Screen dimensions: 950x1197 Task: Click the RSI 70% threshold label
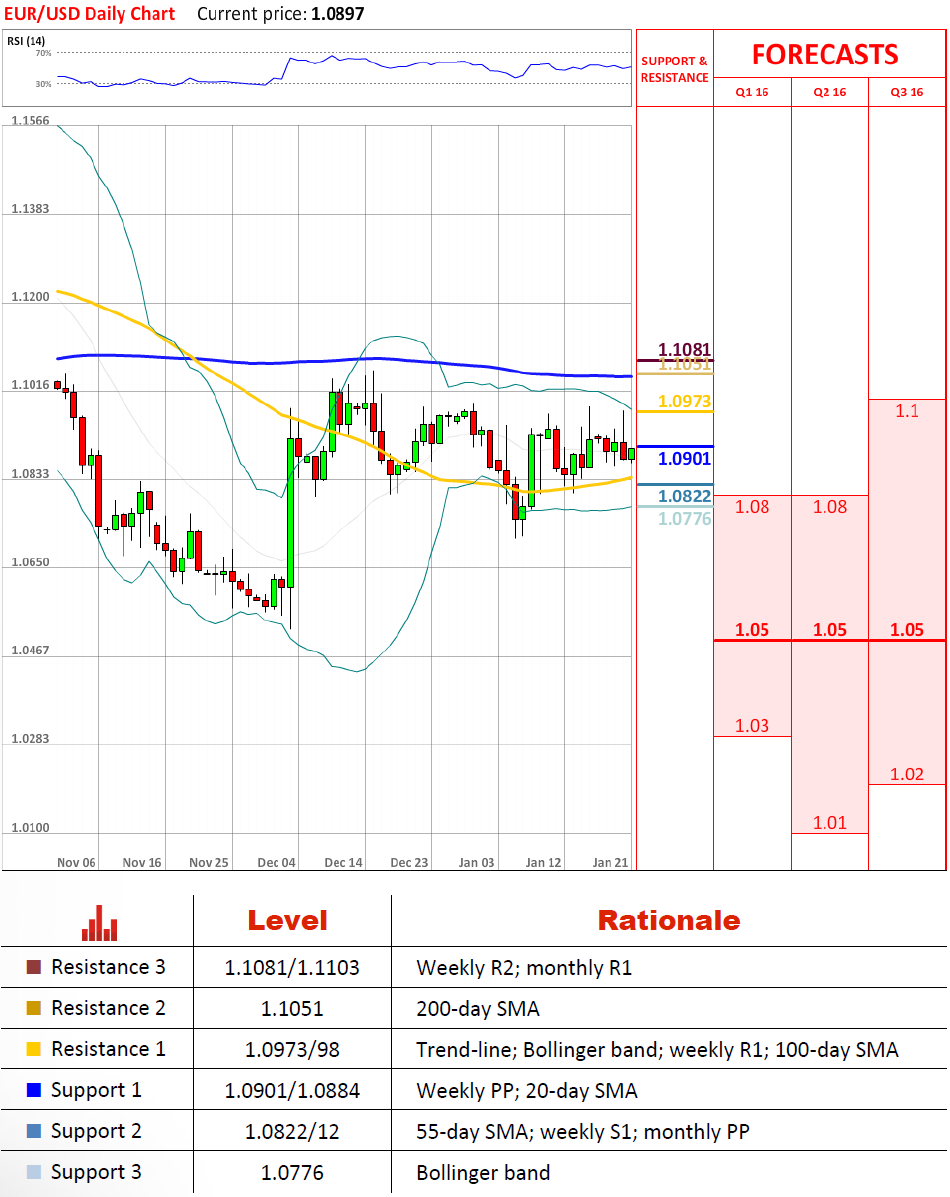point(44,53)
